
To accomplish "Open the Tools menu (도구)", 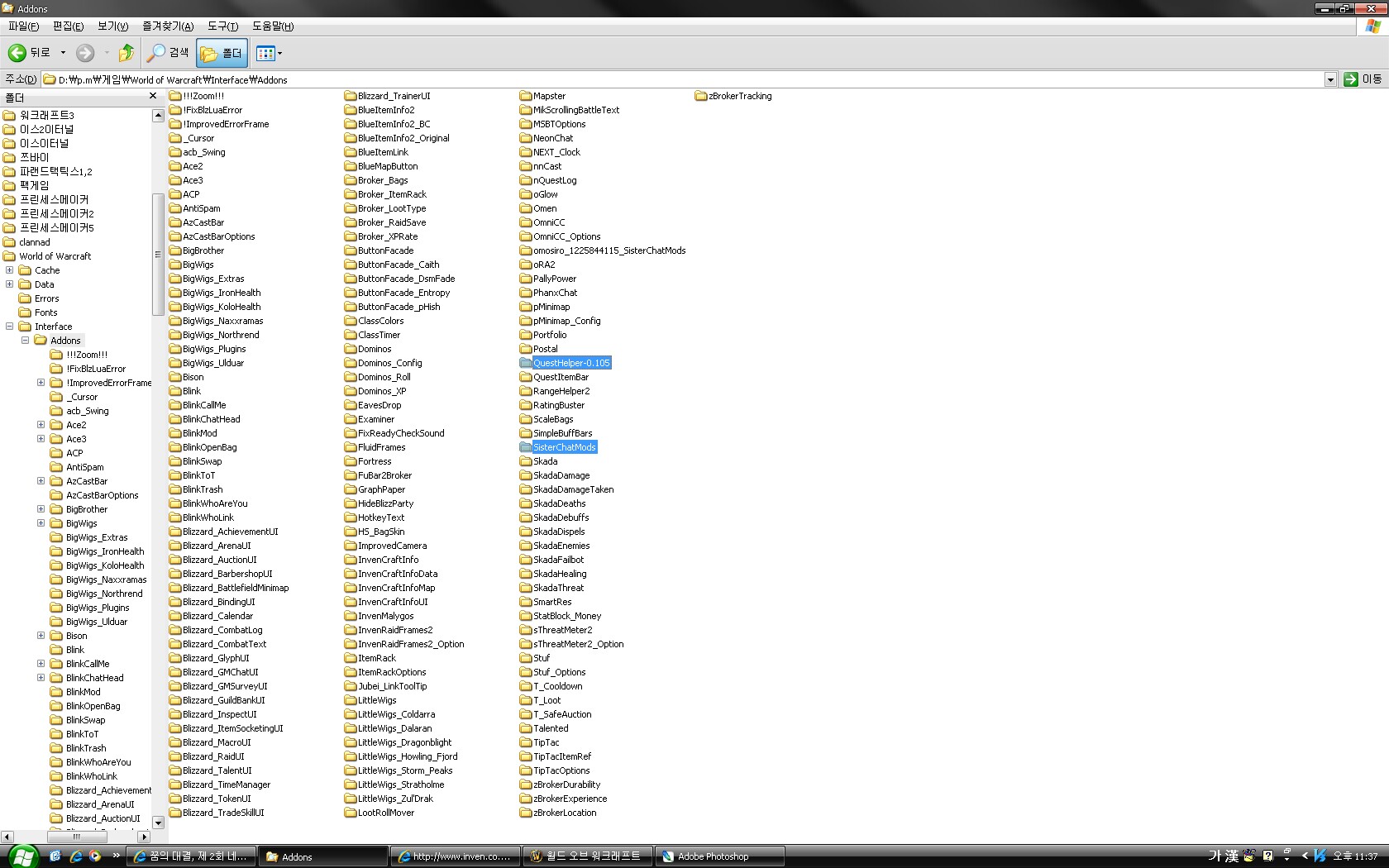I will coord(222,26).
